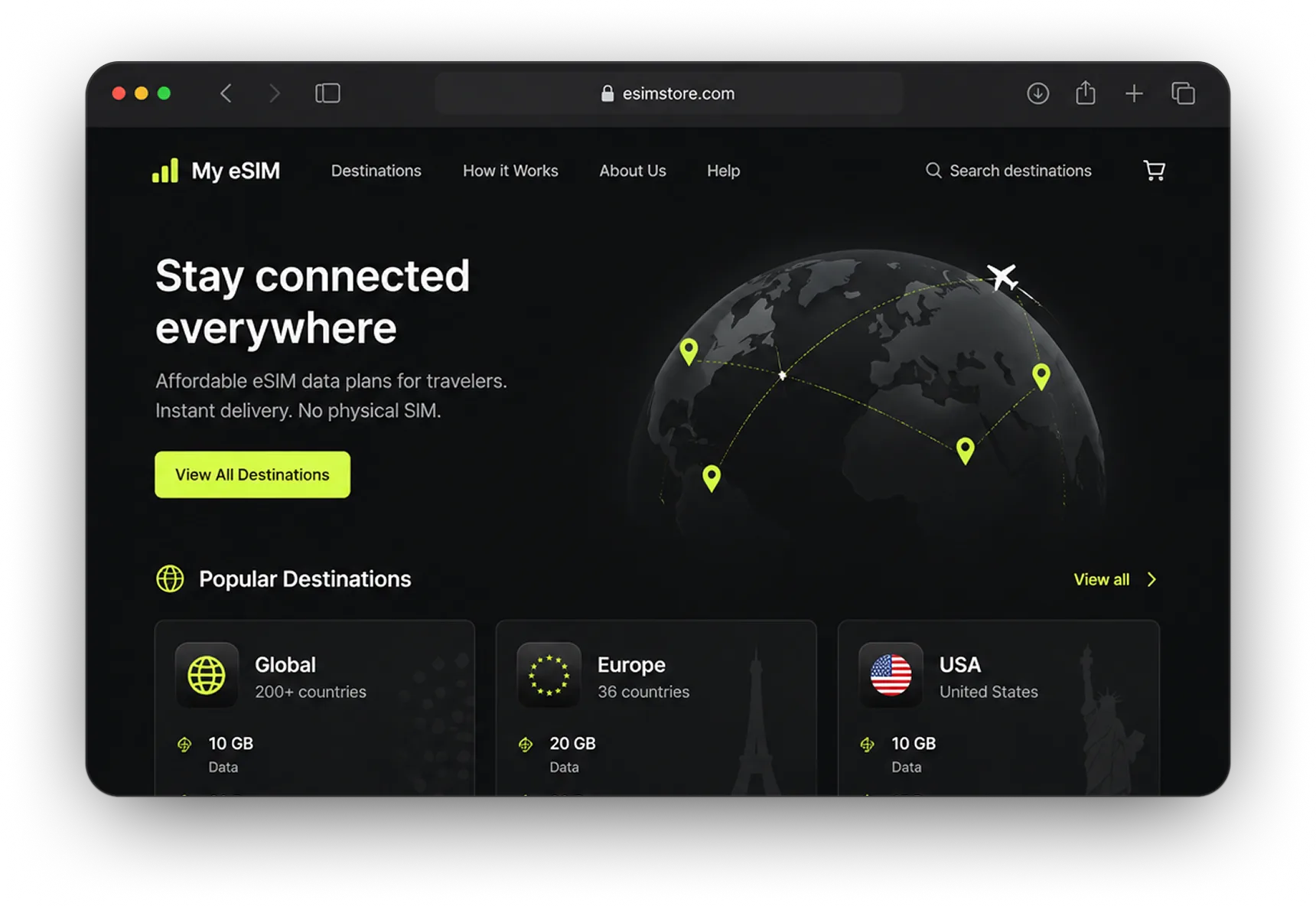Image resolution: width=1316 pixels, height=906 pixels.
Task: Open the About Us nav item
Action: point(633,171)
